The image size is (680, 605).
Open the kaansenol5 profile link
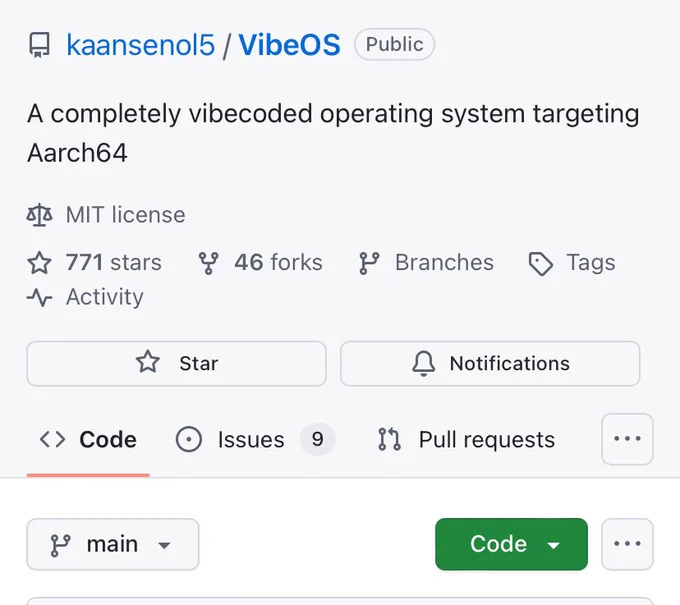point(141,45)
